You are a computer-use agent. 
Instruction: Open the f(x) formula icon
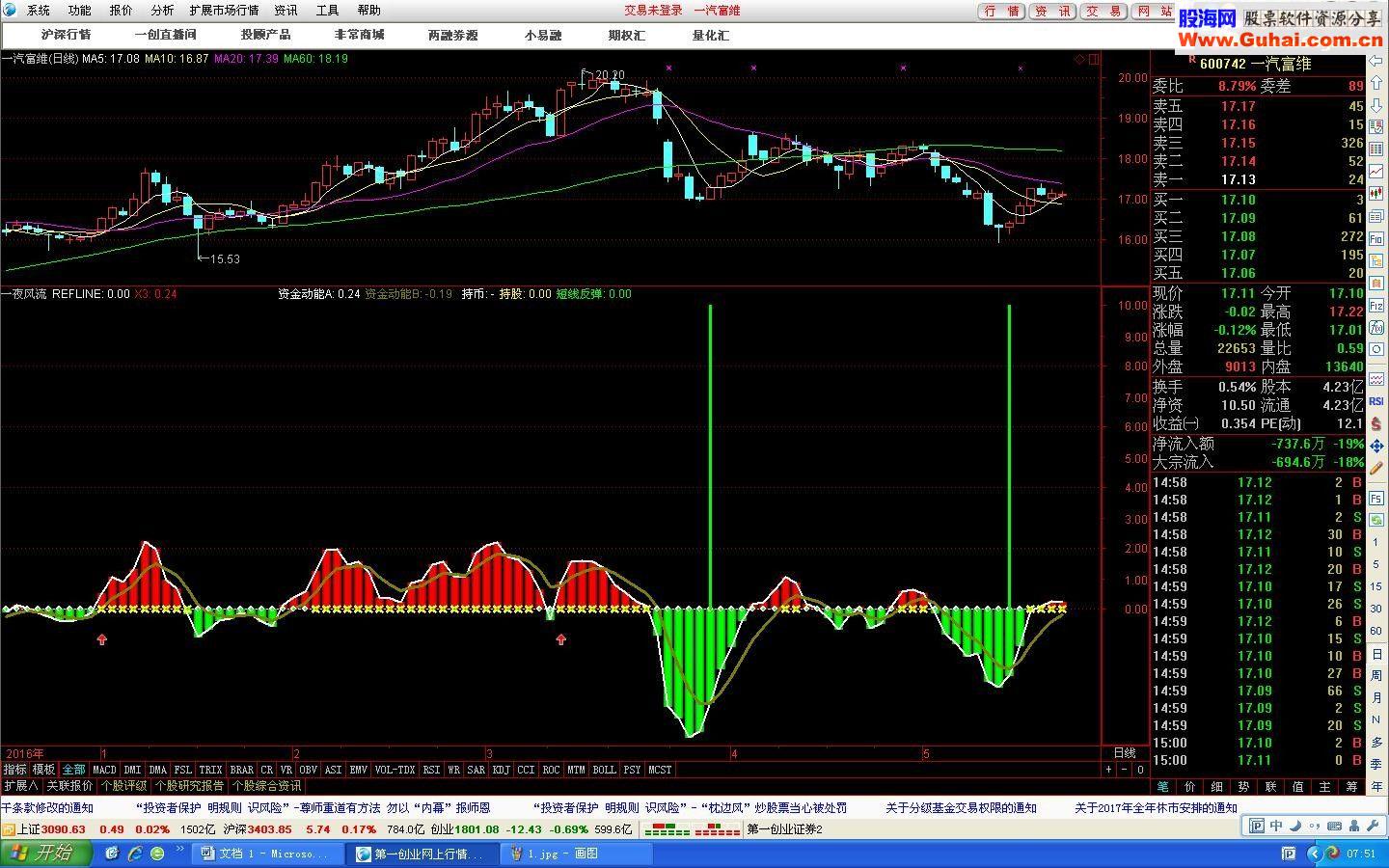coord(1376,326)
